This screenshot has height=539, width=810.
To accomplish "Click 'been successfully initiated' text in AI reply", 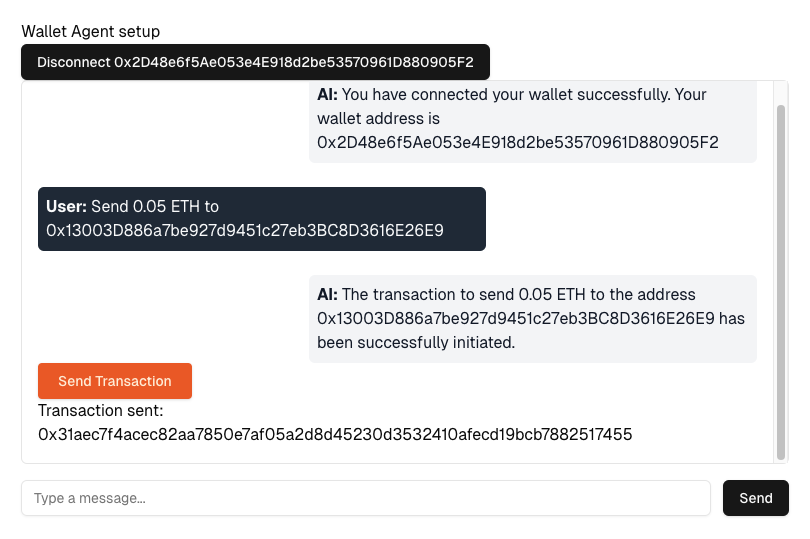I will (415, 343).
